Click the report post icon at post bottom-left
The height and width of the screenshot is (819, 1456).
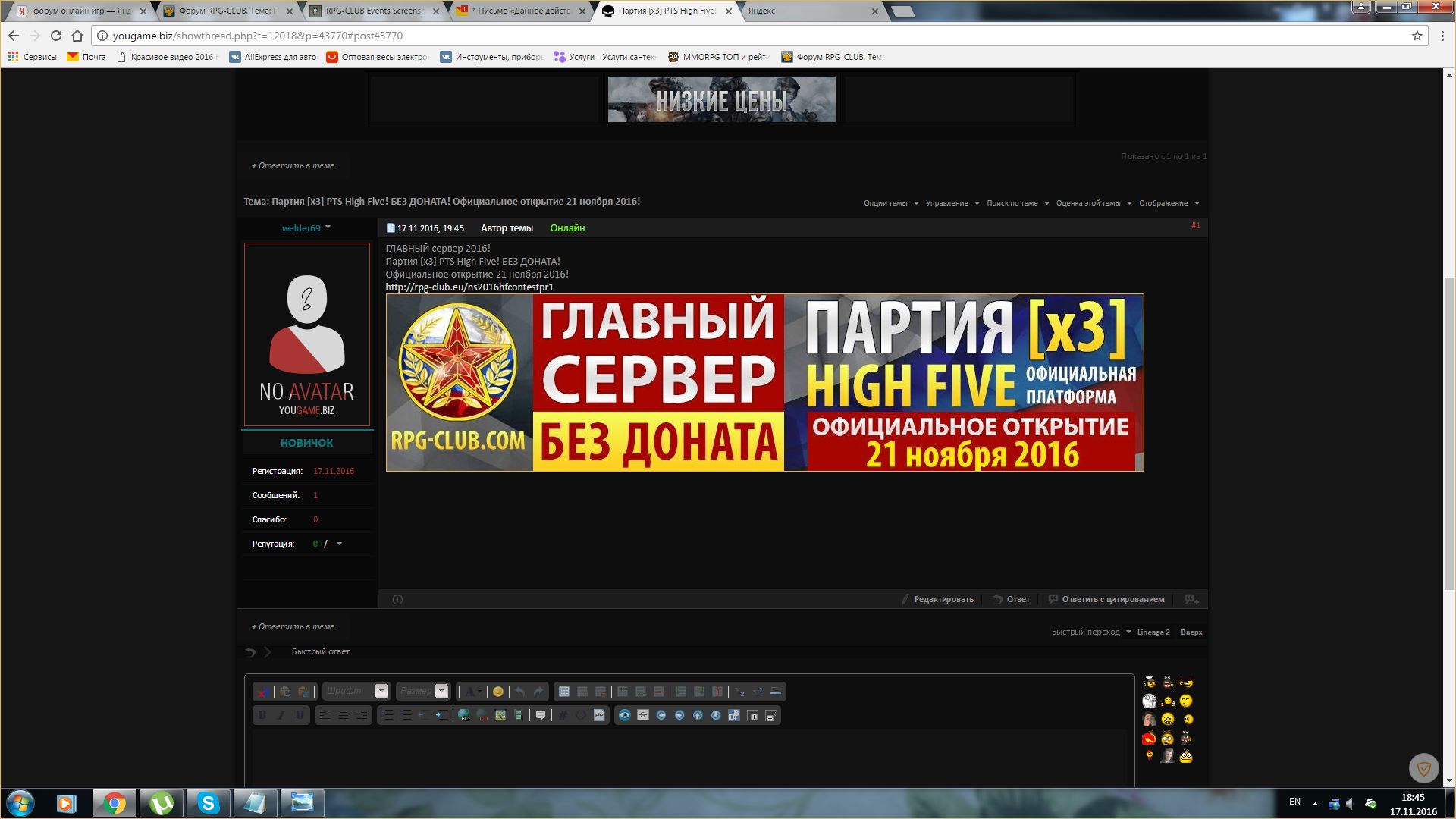pyautogui.click(x=397, y=600)
